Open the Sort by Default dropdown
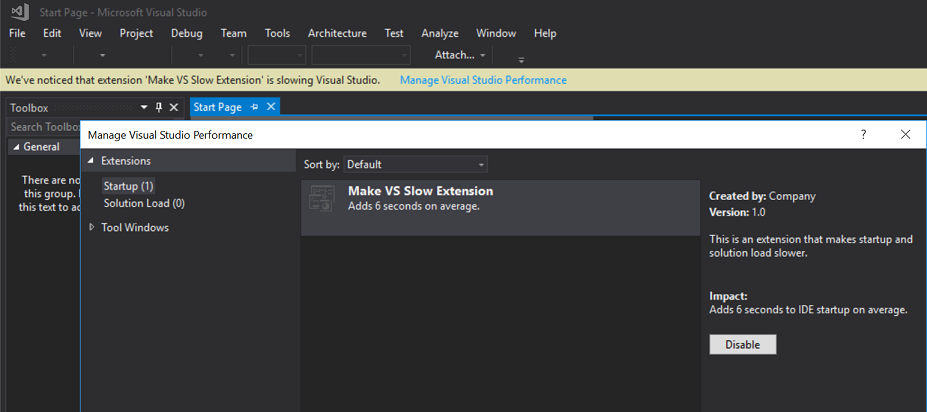Viewport: 927px width, 412px height. coord(415,164)
